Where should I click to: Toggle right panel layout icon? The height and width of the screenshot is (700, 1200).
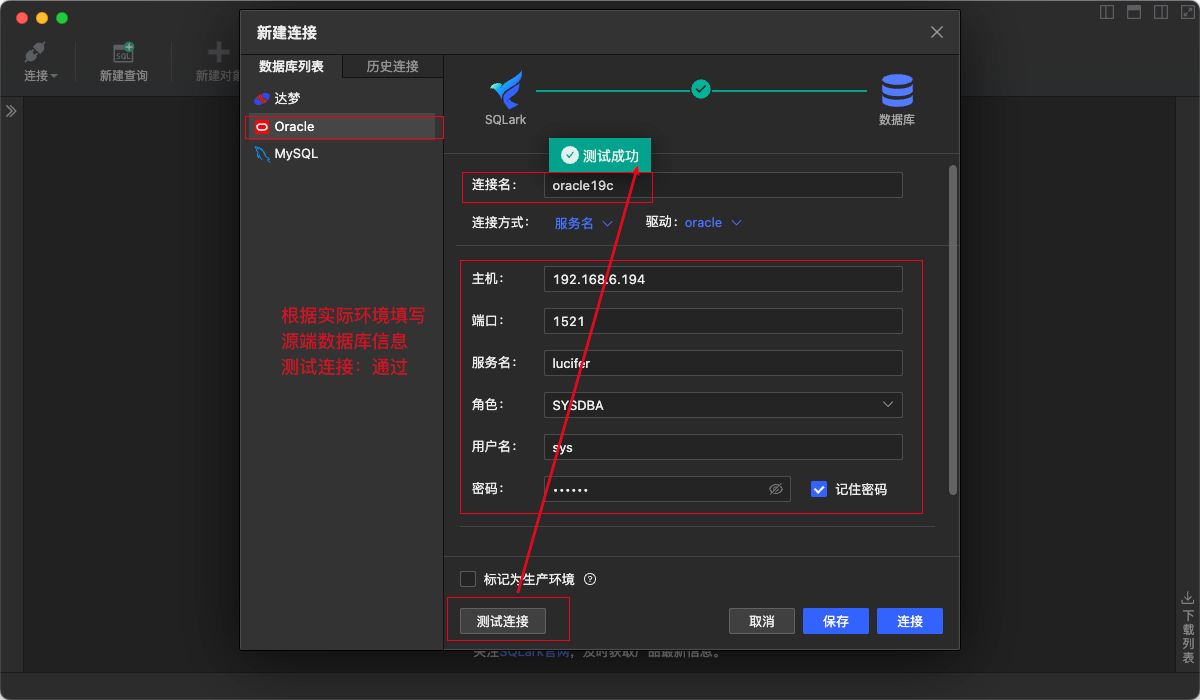click(1161, 12)
